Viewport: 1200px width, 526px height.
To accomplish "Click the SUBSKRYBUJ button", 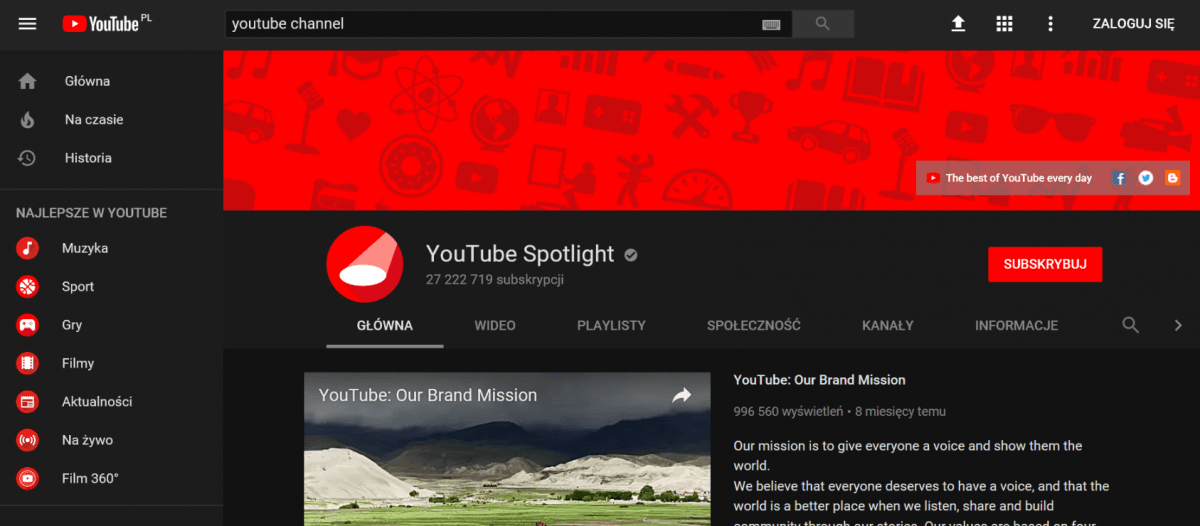I will [x=1045, y=264].
